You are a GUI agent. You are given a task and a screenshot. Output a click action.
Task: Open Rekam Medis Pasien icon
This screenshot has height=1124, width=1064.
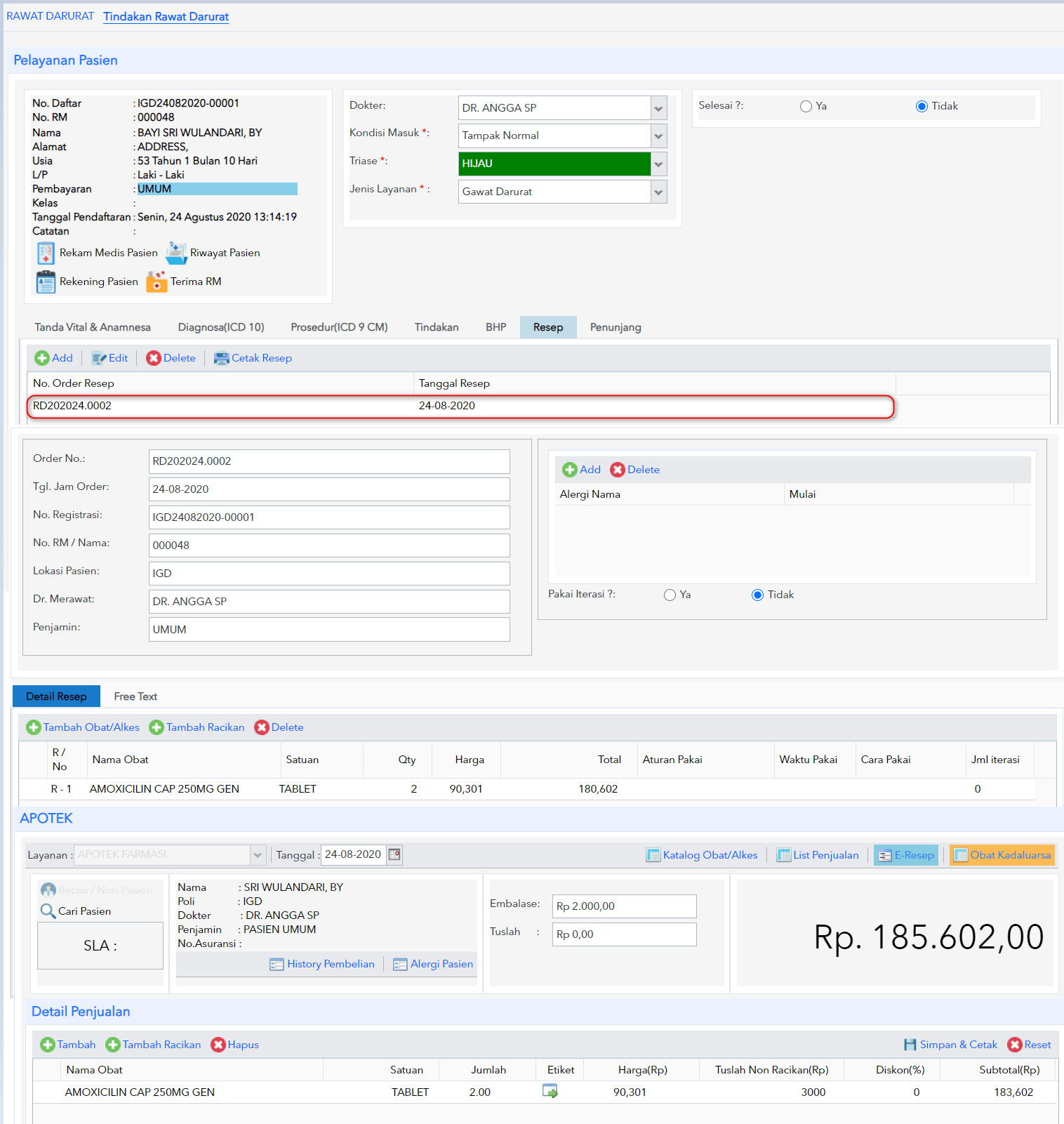46,253
